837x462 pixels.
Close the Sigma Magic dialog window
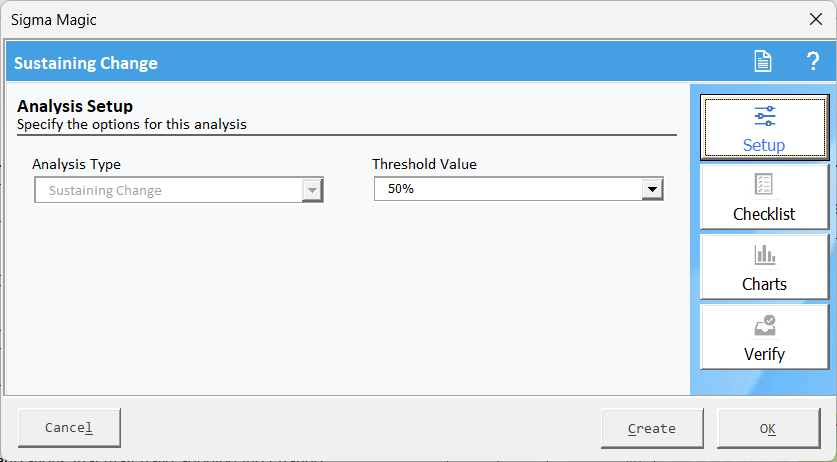pyautogui.click(x=815, y=19)
